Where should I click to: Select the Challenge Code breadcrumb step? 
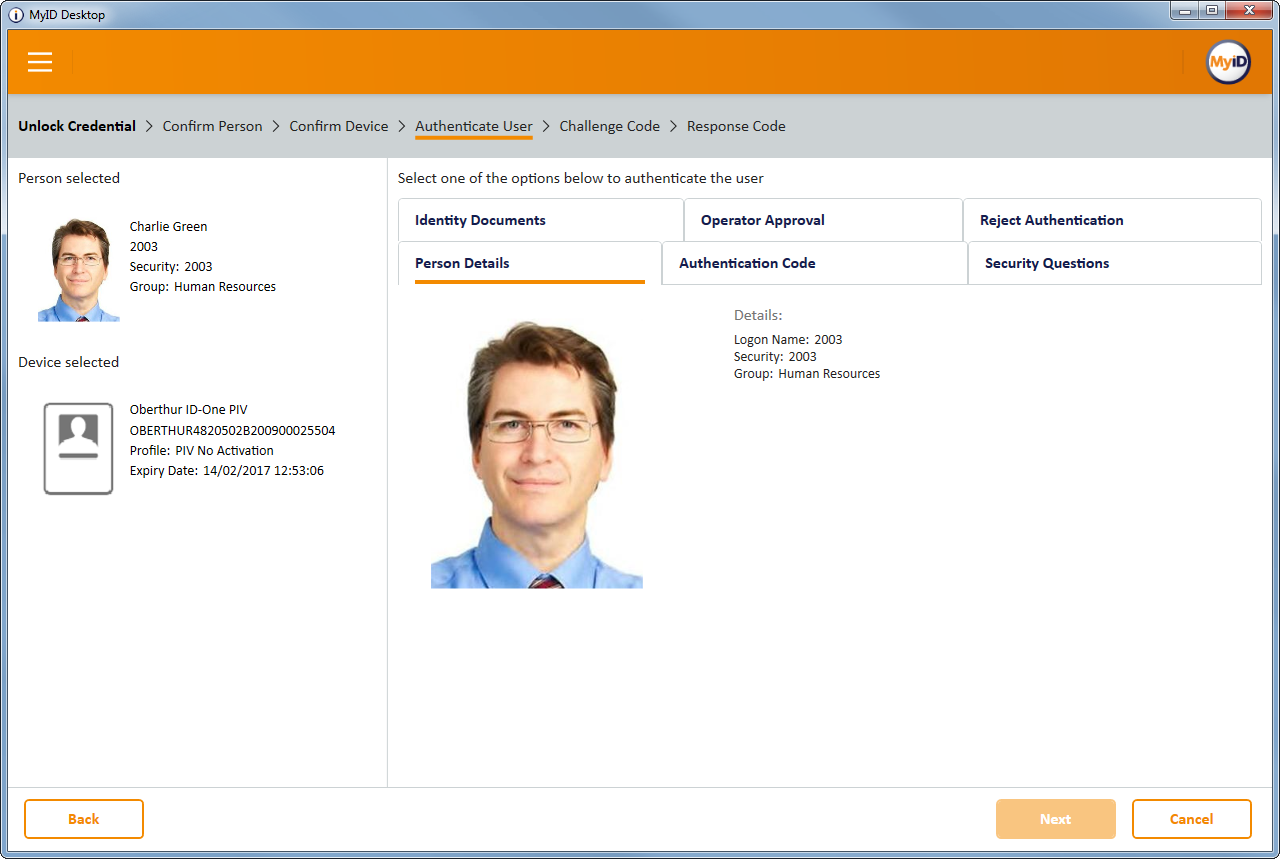click(609, 126)
